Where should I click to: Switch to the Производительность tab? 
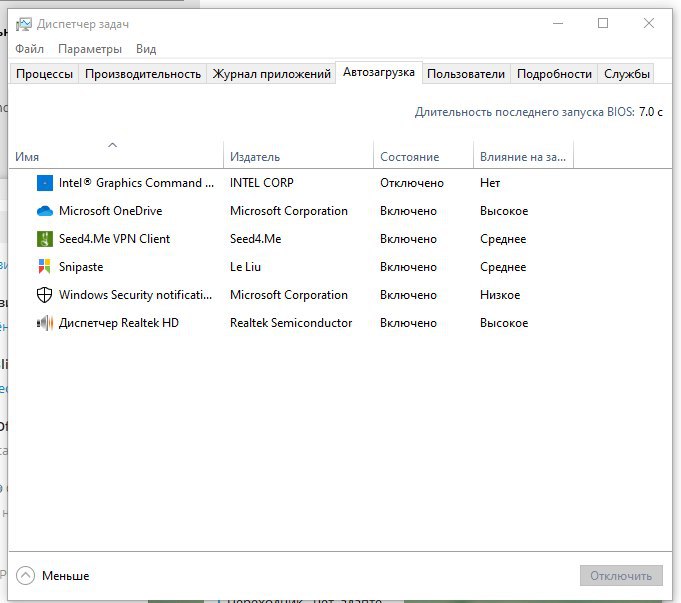pyautogui.click(x=143, y=74)
